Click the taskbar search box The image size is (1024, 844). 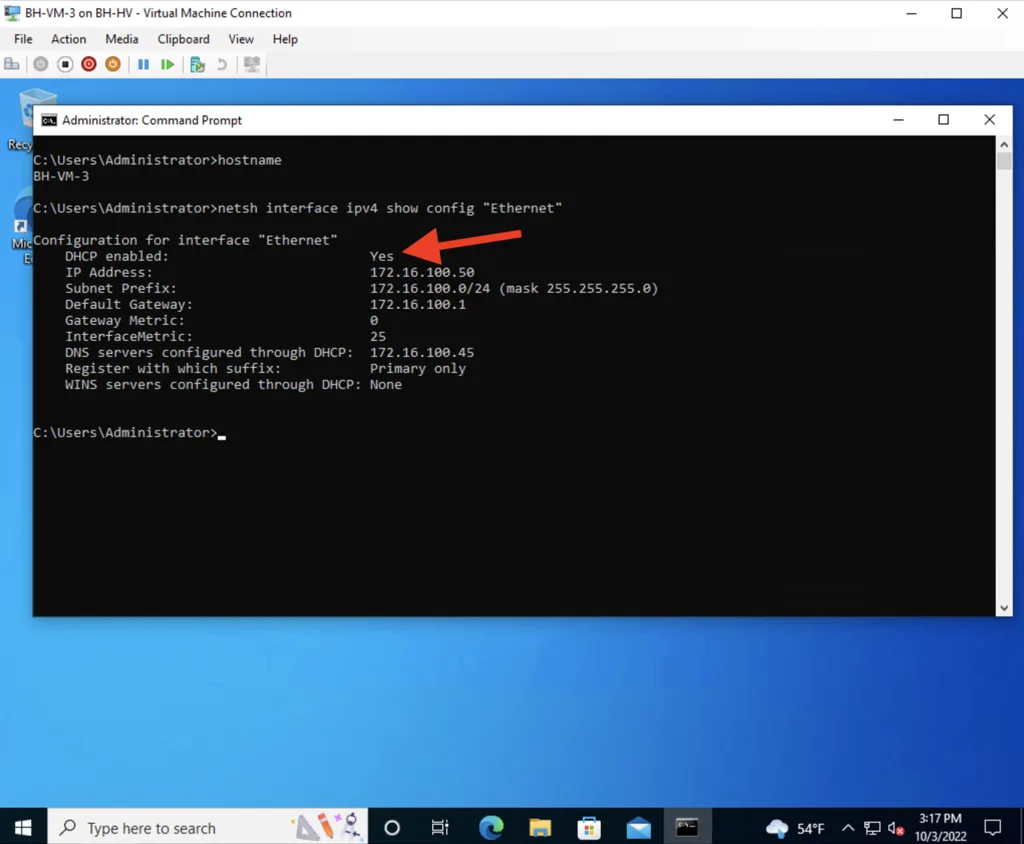[x=208, y=828]
